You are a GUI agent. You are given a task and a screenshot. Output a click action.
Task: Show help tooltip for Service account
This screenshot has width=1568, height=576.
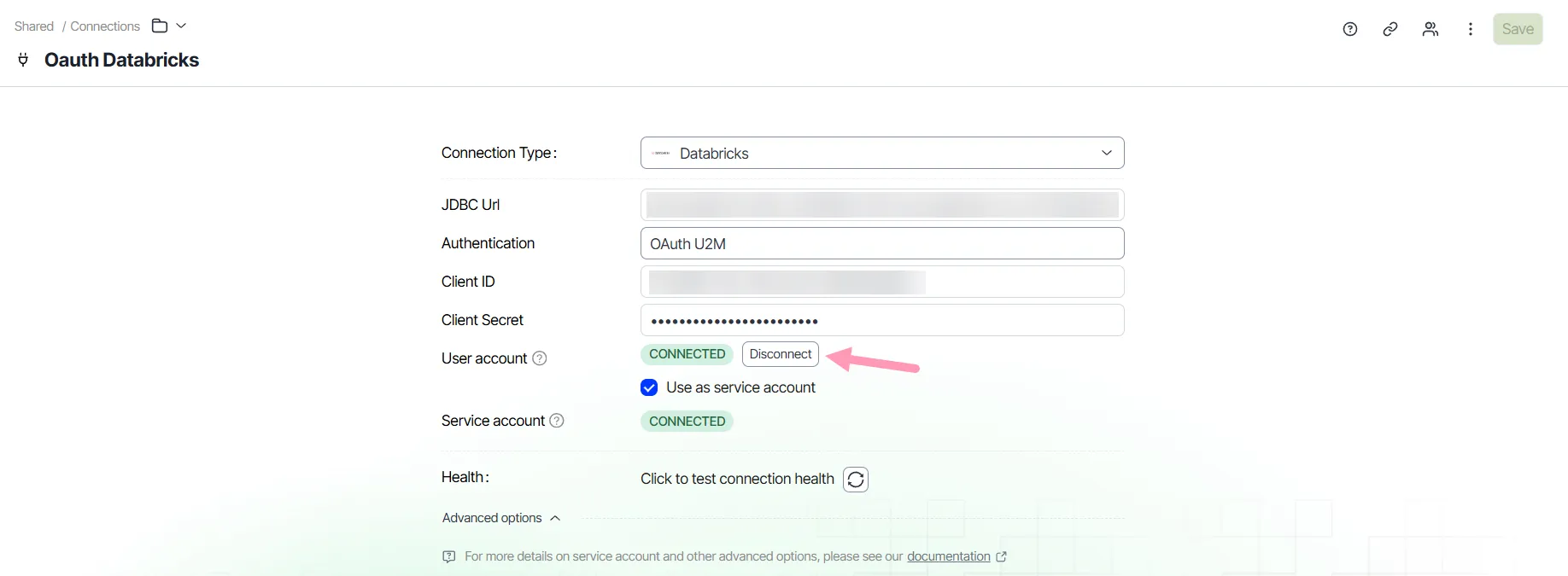click(557, 421)
